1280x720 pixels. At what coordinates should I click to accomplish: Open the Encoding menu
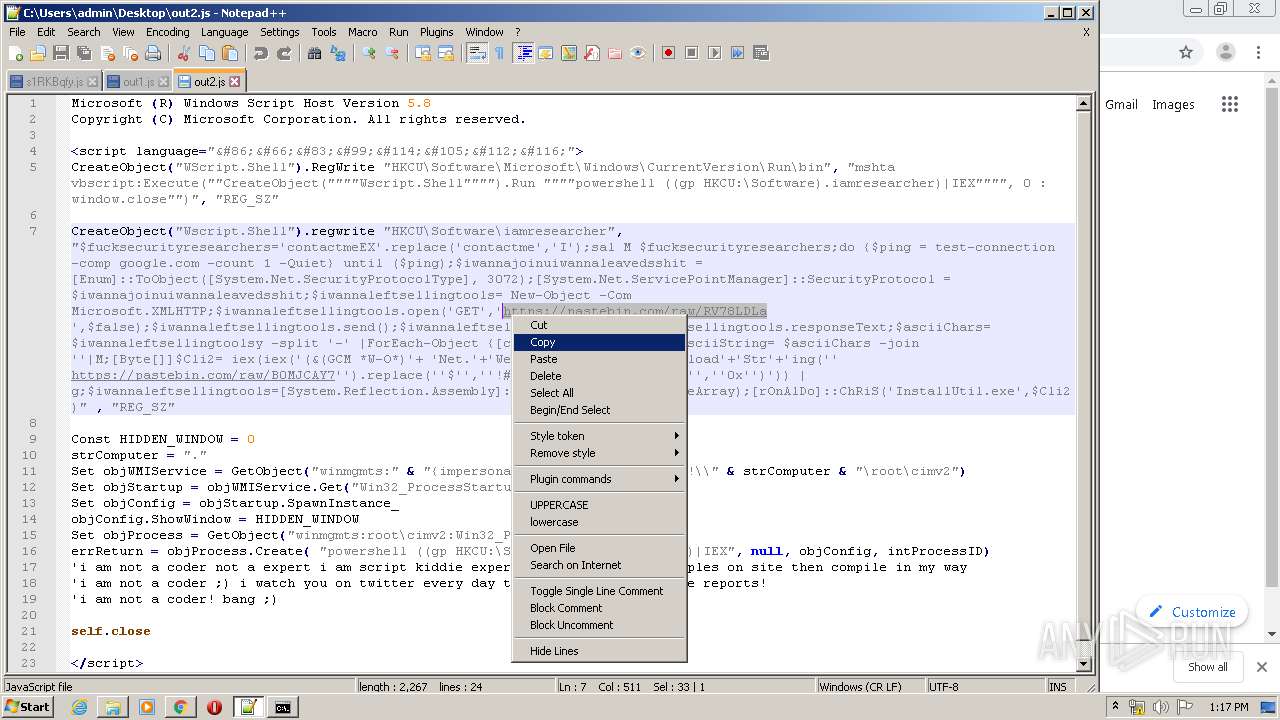167,32
